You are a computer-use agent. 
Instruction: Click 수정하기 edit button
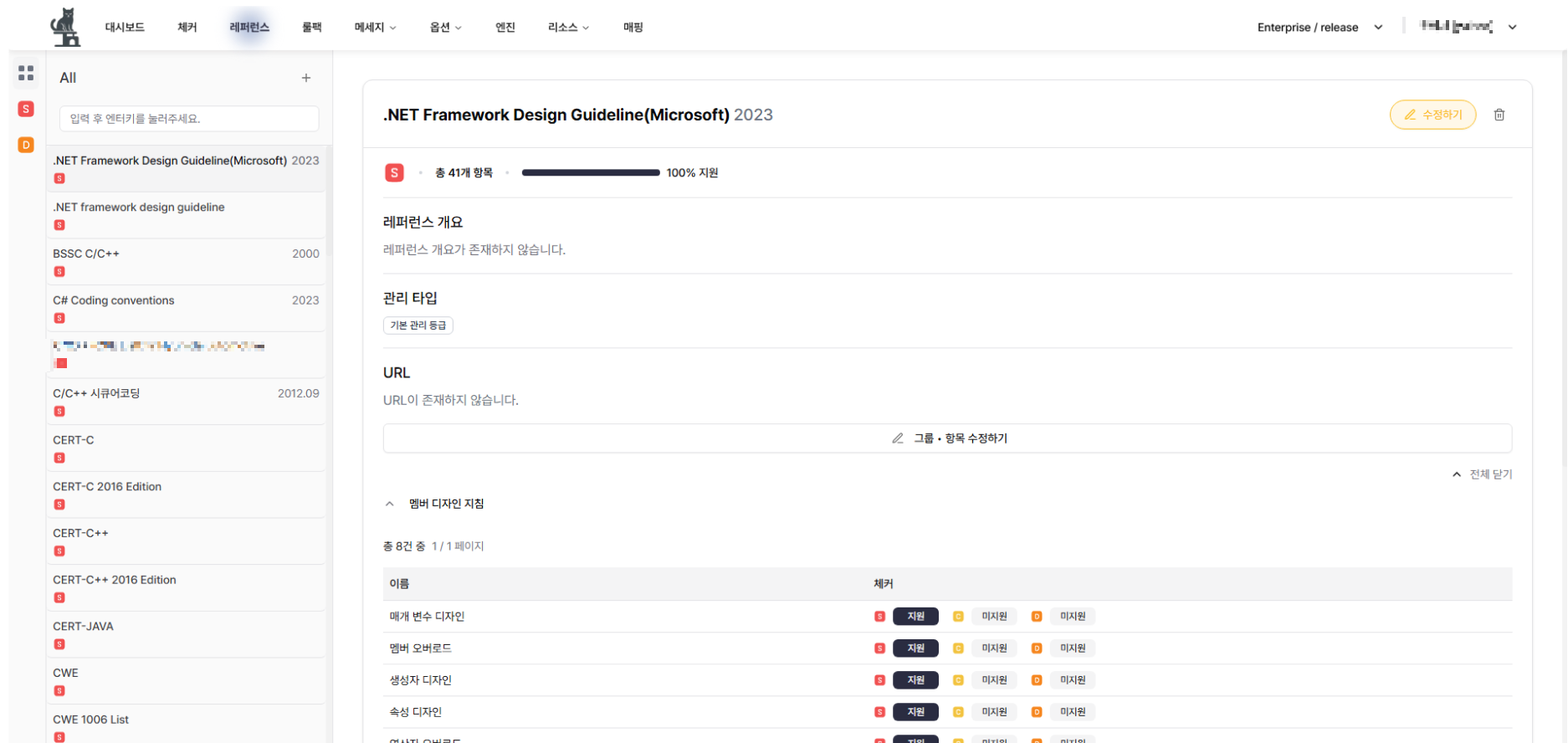[1432, 115]
